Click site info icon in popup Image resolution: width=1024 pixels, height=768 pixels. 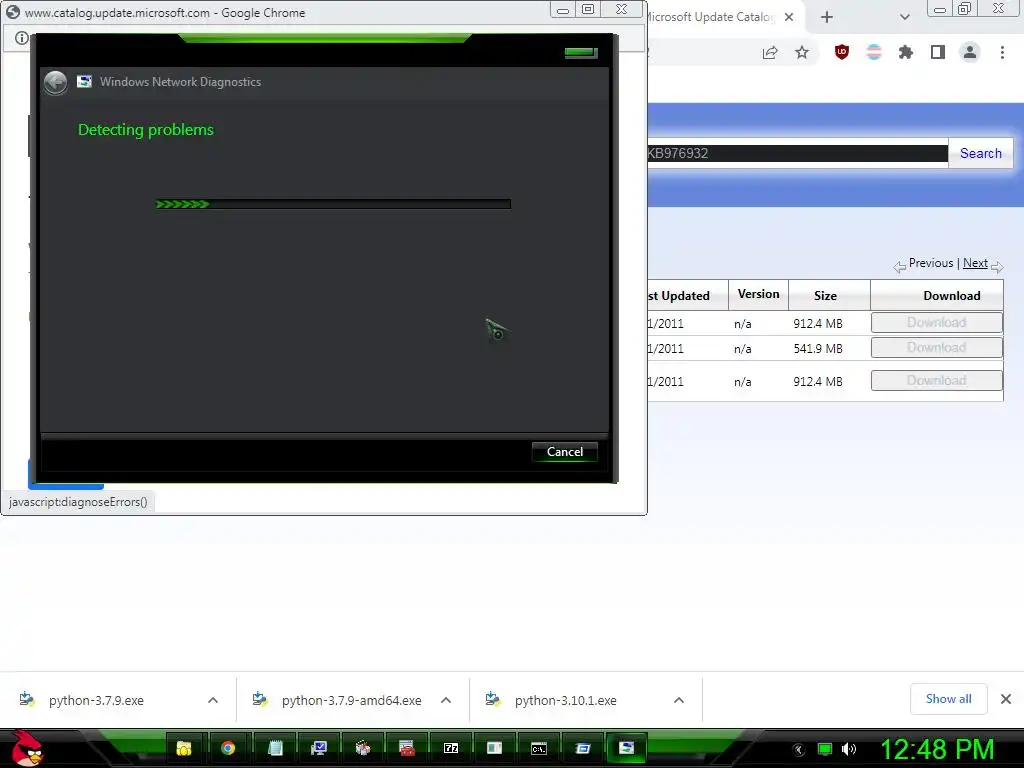(x=22, y=38)
